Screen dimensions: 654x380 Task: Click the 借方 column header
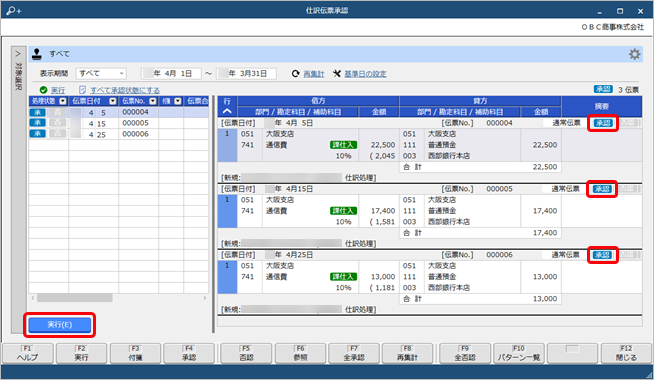[318, 101]
